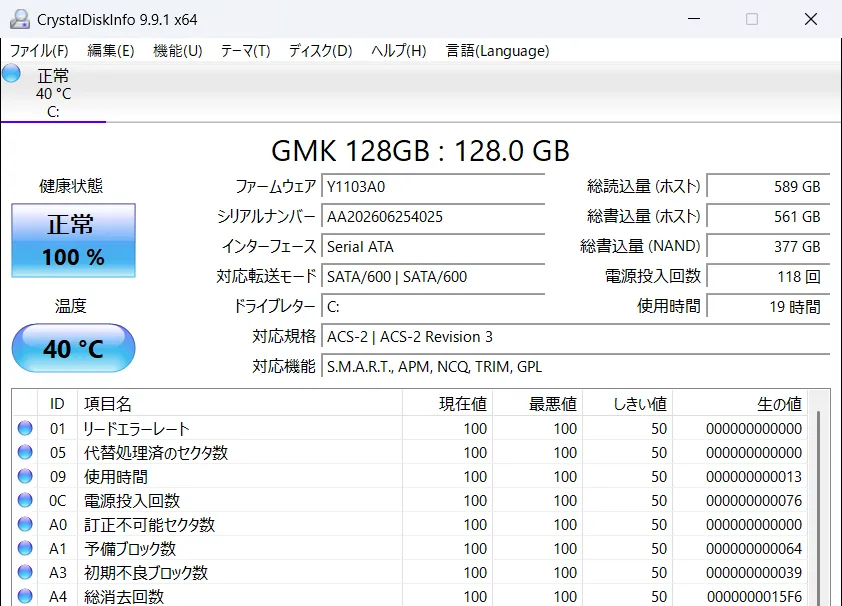Click the status circle for 05 代替処理済のセクタ数
This screenshot has height=606, width=842.
point(25,452)
